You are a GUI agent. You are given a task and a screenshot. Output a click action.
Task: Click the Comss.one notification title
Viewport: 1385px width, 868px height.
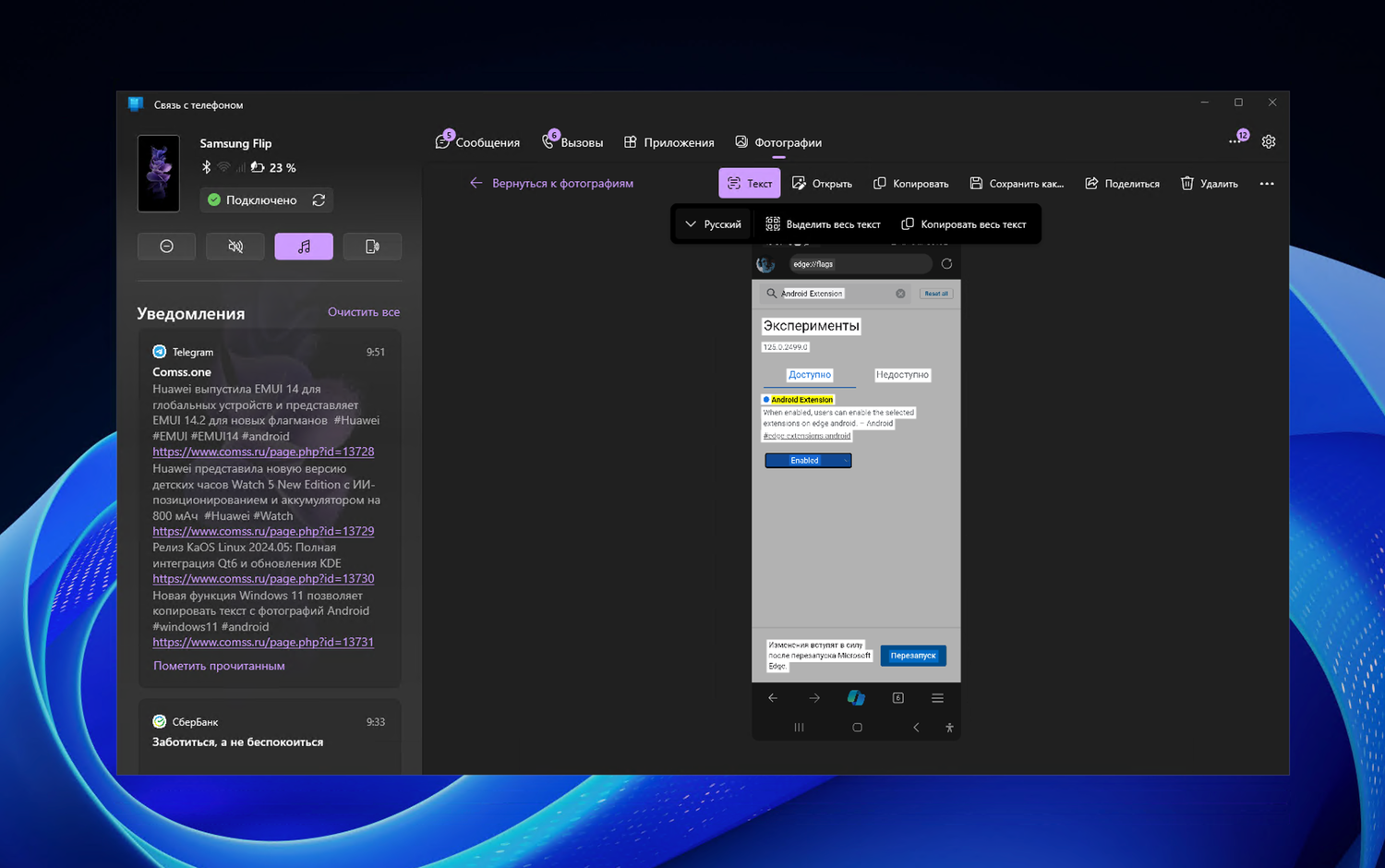[182, 372]
